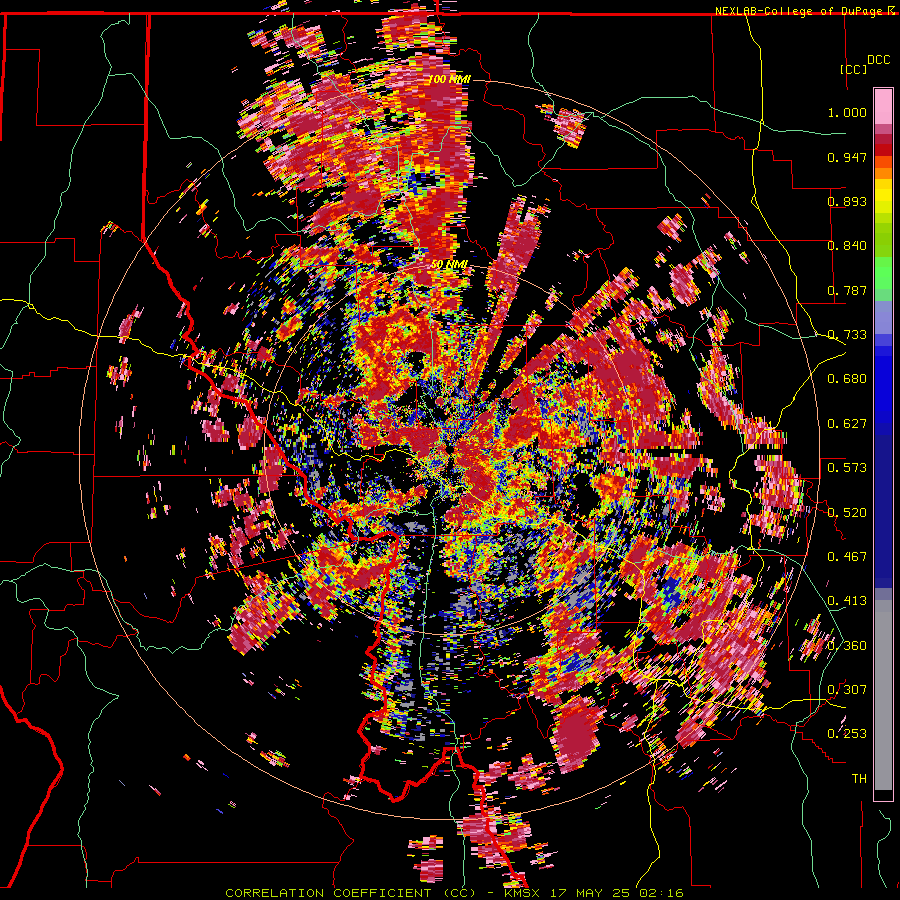The width and height of the screenshot is (900, 900).
Task: Click the CORRELATION COEFFICIENT (CC) caption
Action: pyautogui.click(x=350, y=893)
